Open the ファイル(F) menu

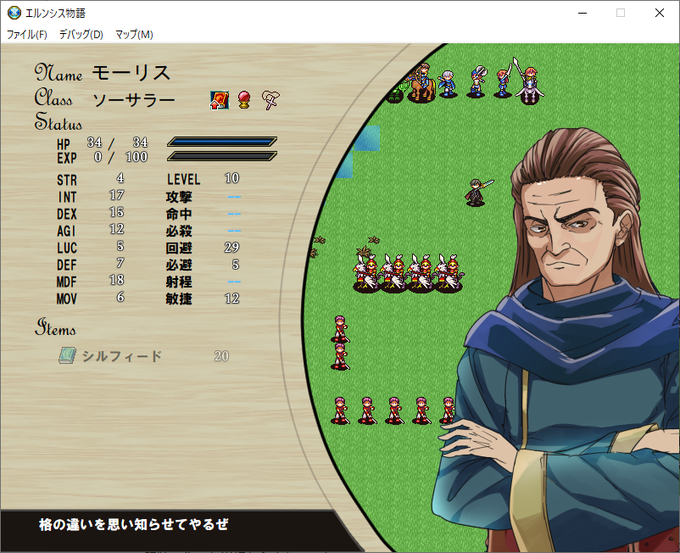27,34
